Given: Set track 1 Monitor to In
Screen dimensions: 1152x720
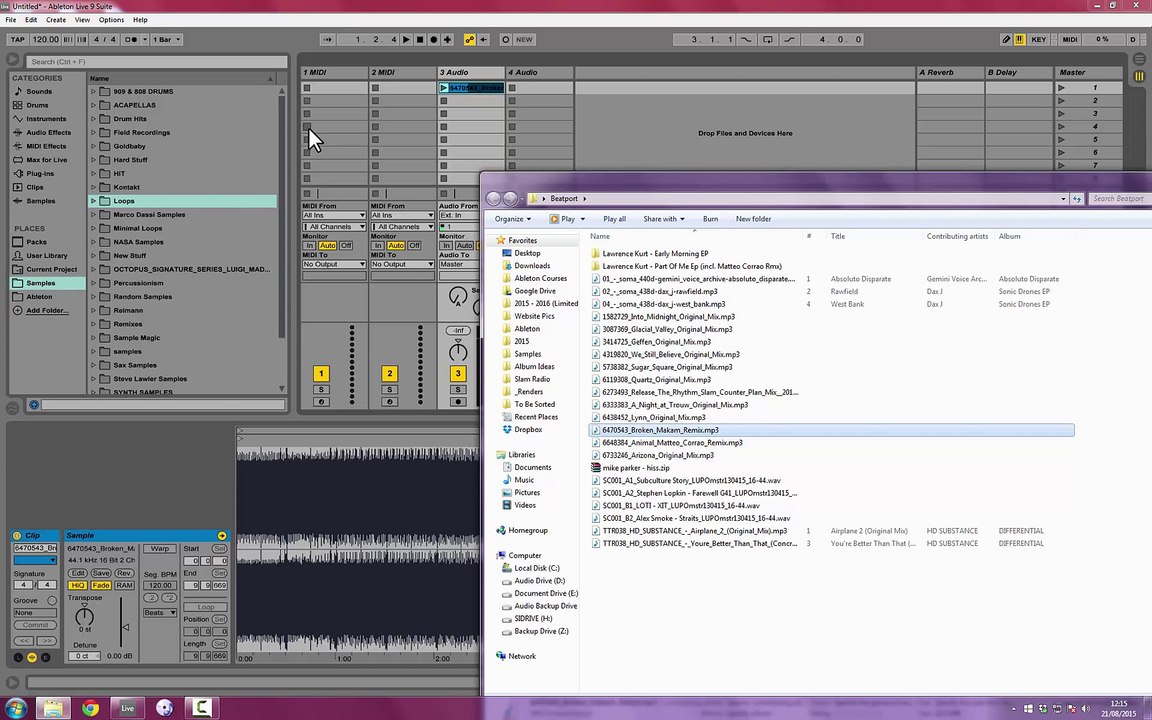Looking at the screenshot, I should click(x=309, y=245).
